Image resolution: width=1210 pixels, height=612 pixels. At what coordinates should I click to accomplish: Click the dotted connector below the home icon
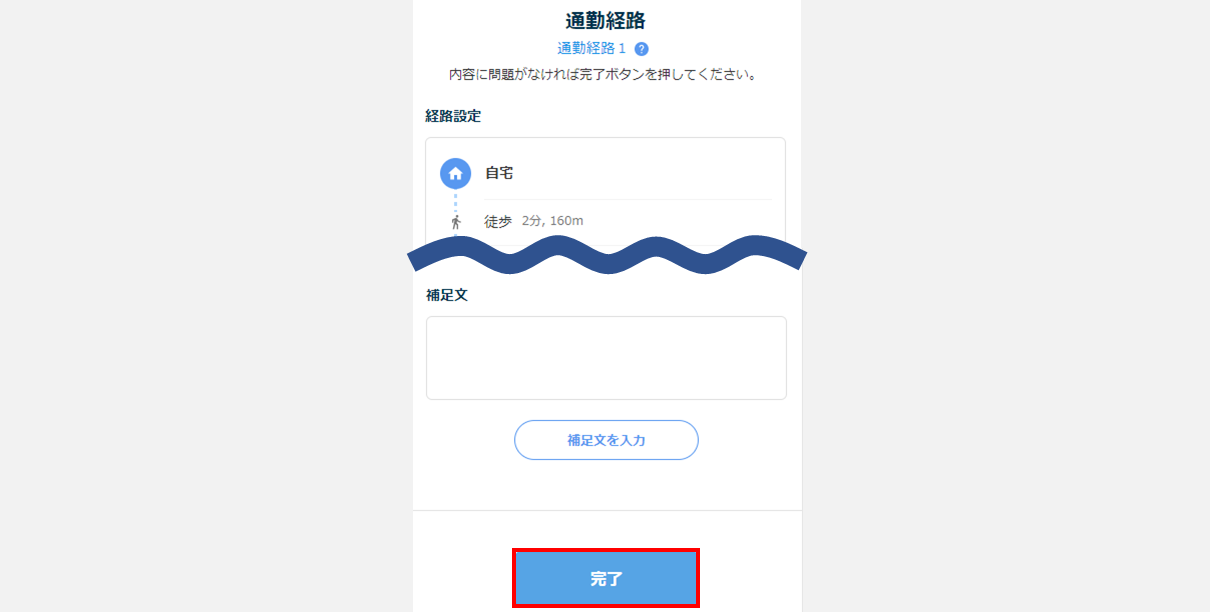(456, 201)
